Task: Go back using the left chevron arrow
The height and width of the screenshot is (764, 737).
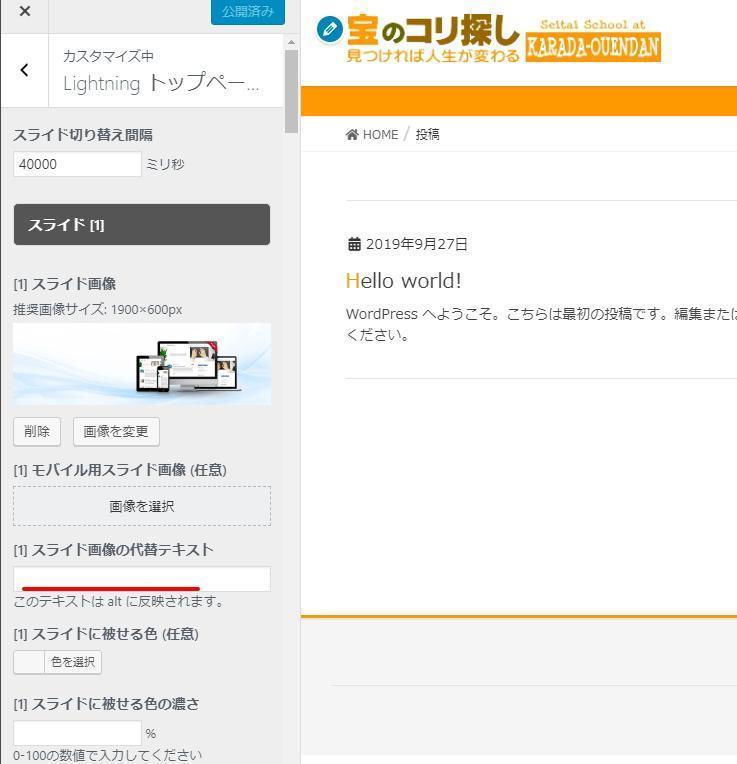Action: (x=25, y=70)
